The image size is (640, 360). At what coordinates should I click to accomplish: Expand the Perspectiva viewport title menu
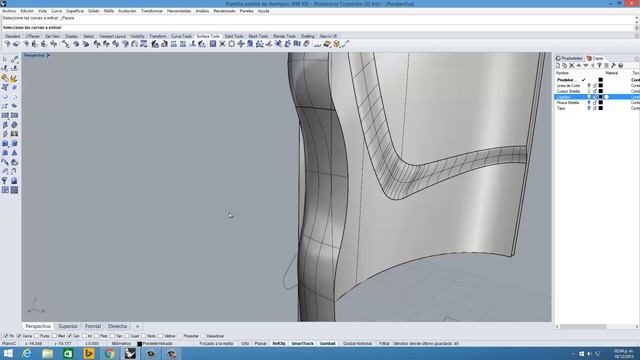click(49, 55)
